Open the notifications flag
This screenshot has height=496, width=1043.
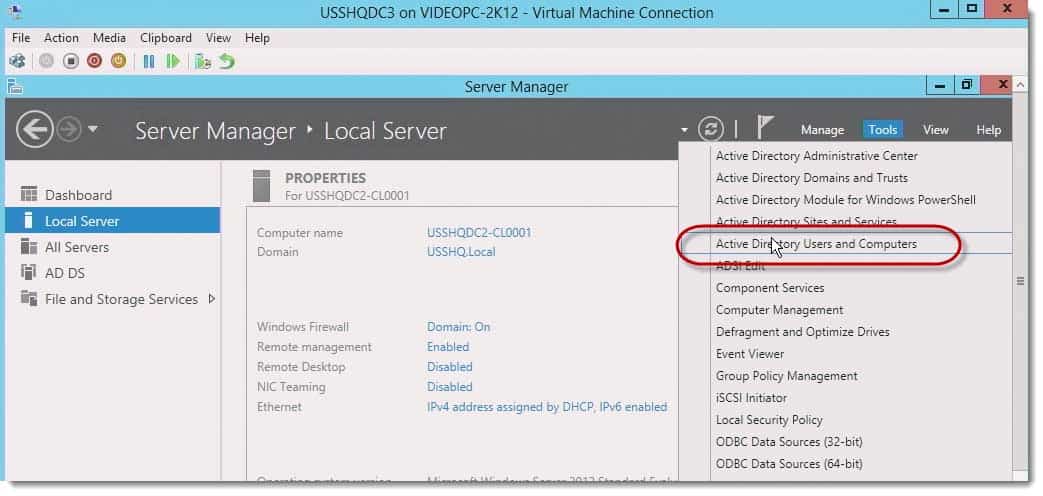click(x=765, y=127)
